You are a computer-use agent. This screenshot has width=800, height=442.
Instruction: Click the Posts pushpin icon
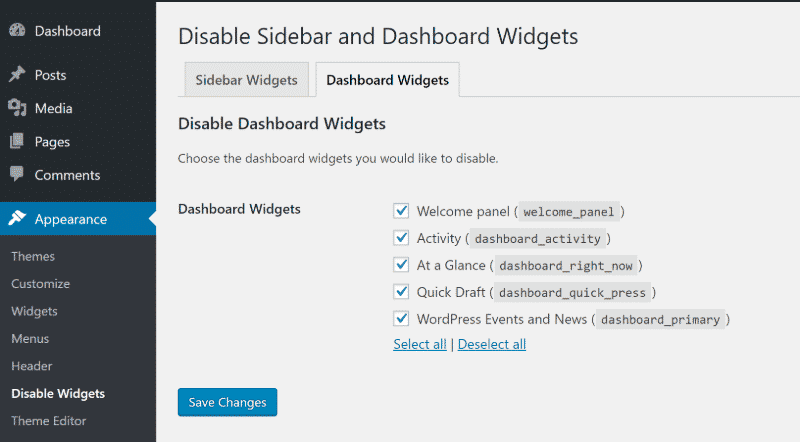17,75
